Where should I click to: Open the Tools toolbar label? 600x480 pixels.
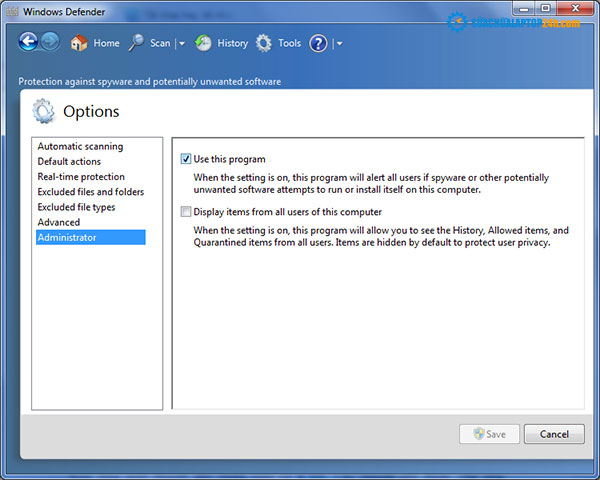coord(290,43)
